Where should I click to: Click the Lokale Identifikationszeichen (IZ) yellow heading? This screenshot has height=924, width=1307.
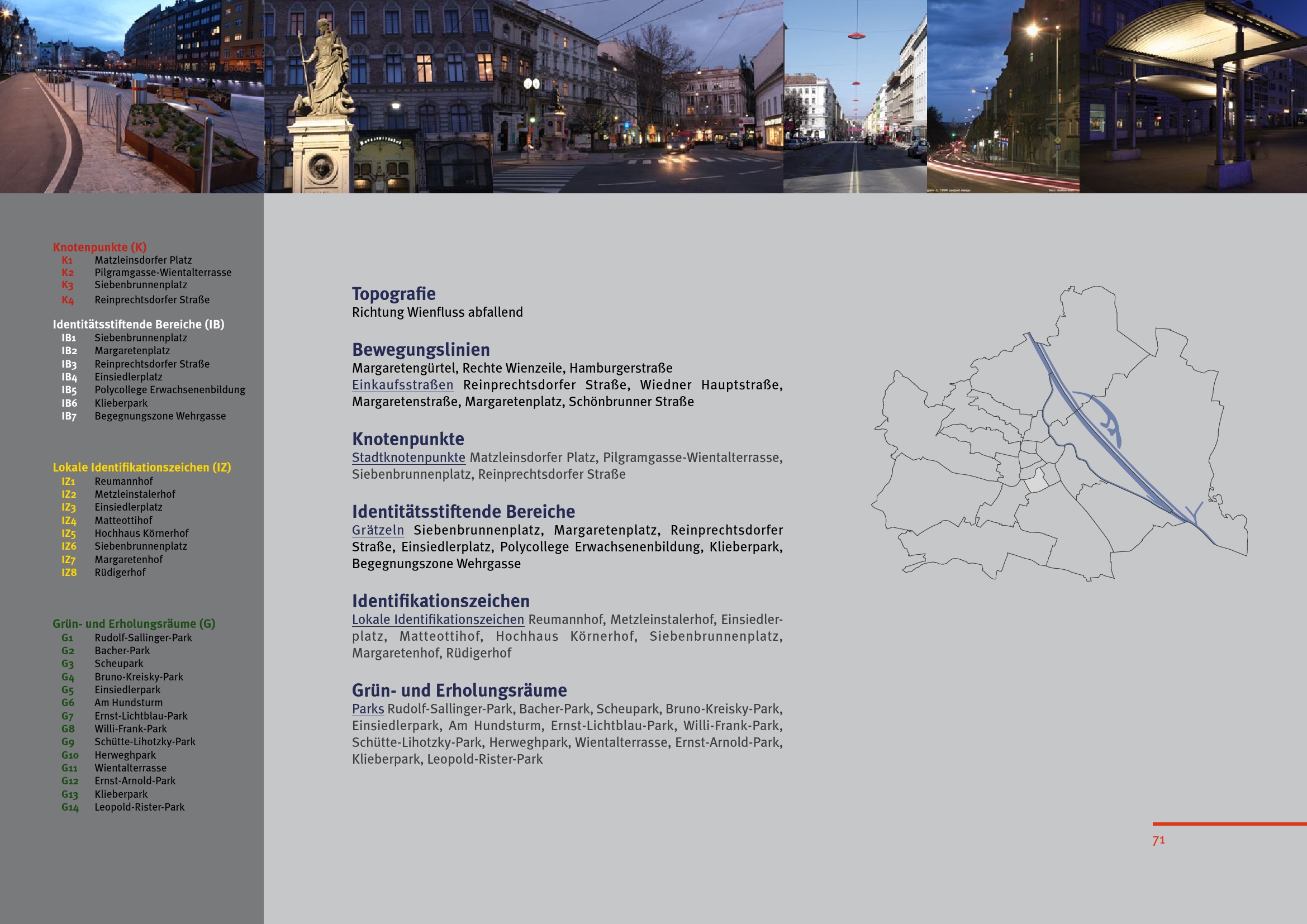point(142,468)
